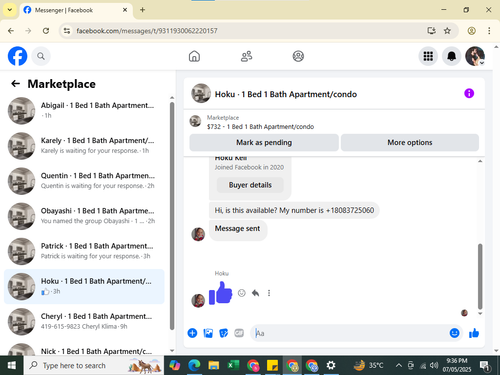
Task: Open conversation information purple icon
Action: (x=469, y=93)
